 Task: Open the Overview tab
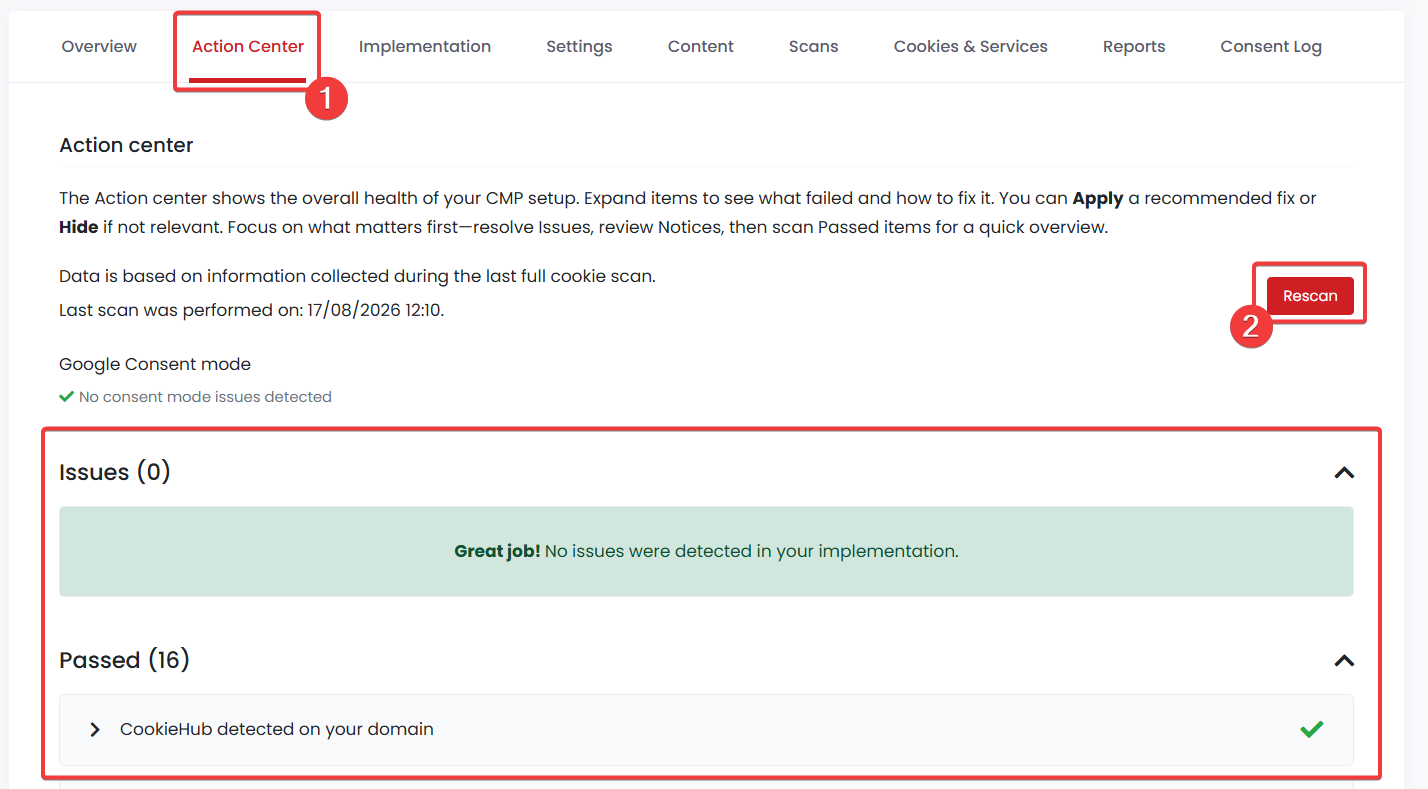(99, 46)
